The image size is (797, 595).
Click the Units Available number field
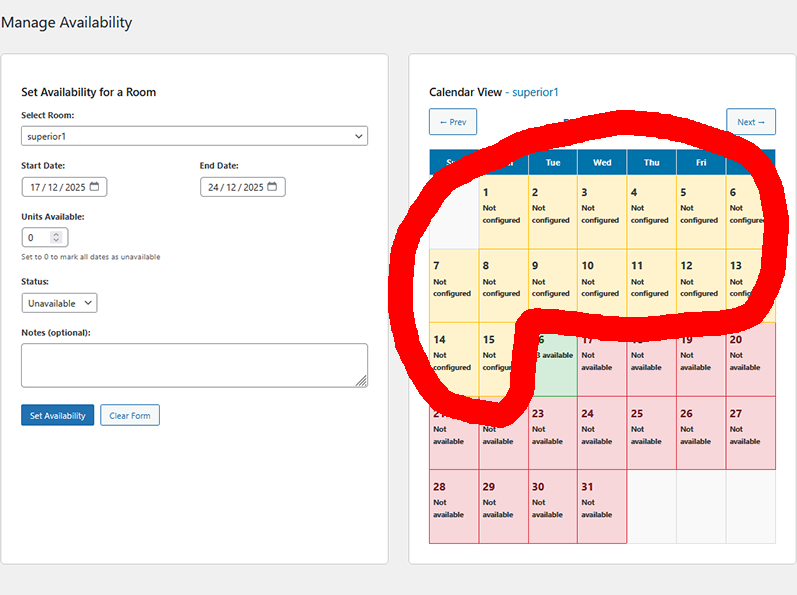(45, 237)
